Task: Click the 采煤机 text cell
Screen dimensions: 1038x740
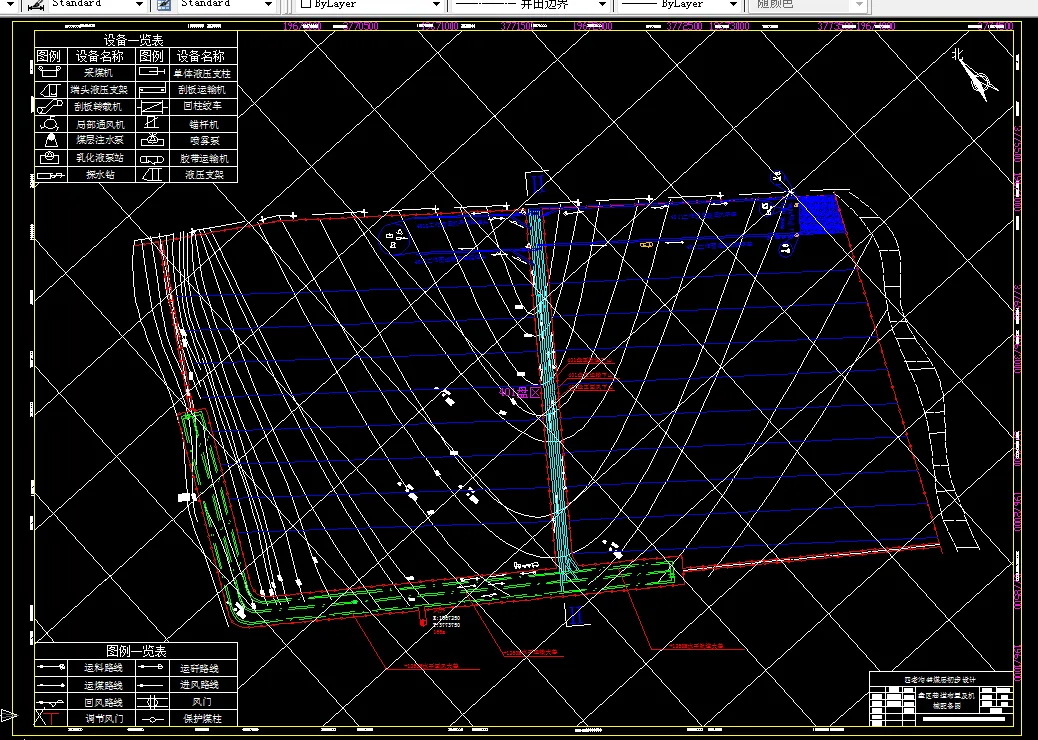Action: pos(99,72)
